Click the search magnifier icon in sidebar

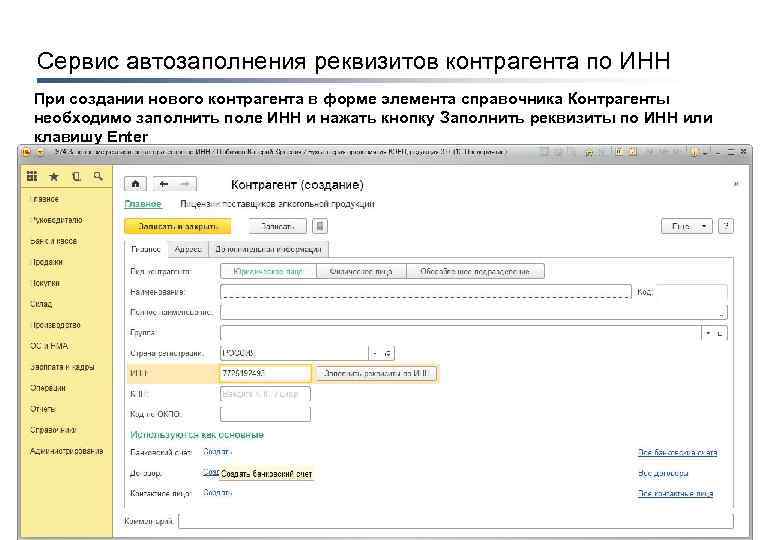tap(98, 177)
